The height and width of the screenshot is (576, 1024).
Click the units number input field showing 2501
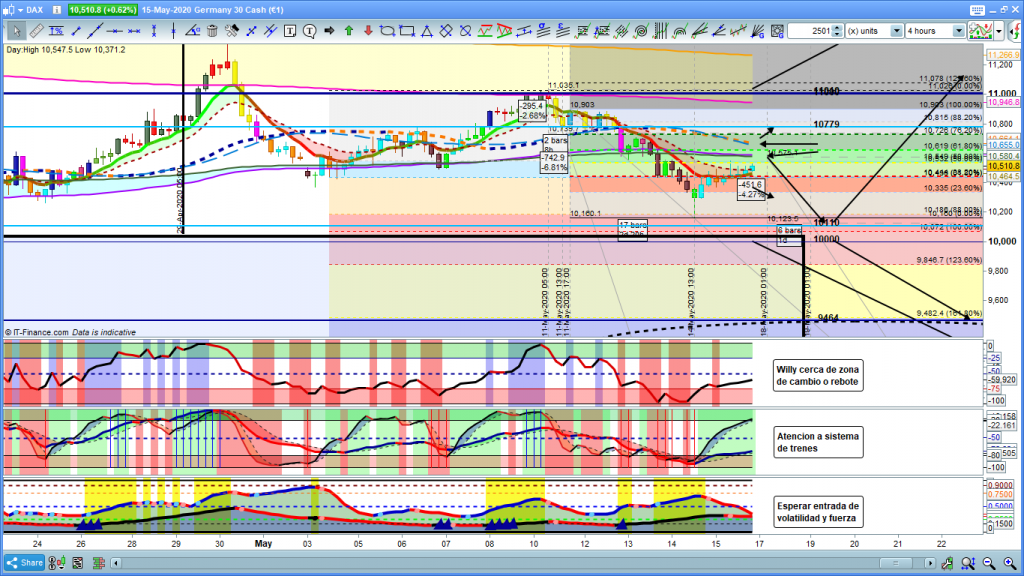click(807, 31)
